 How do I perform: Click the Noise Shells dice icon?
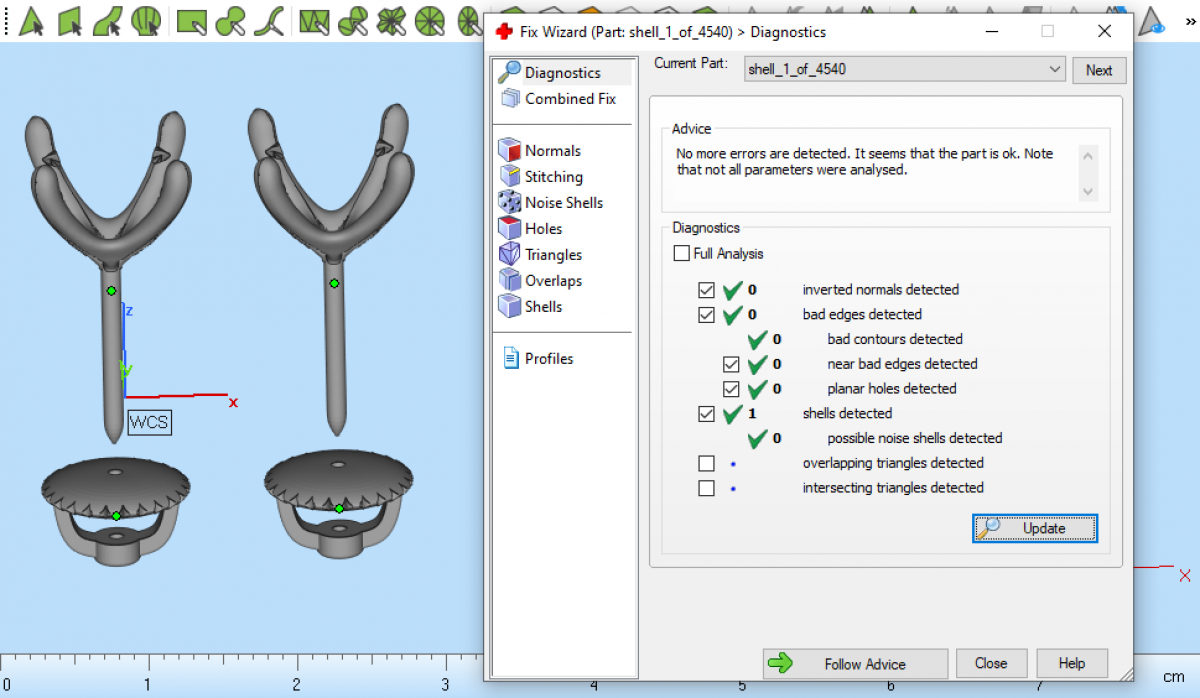509,203
